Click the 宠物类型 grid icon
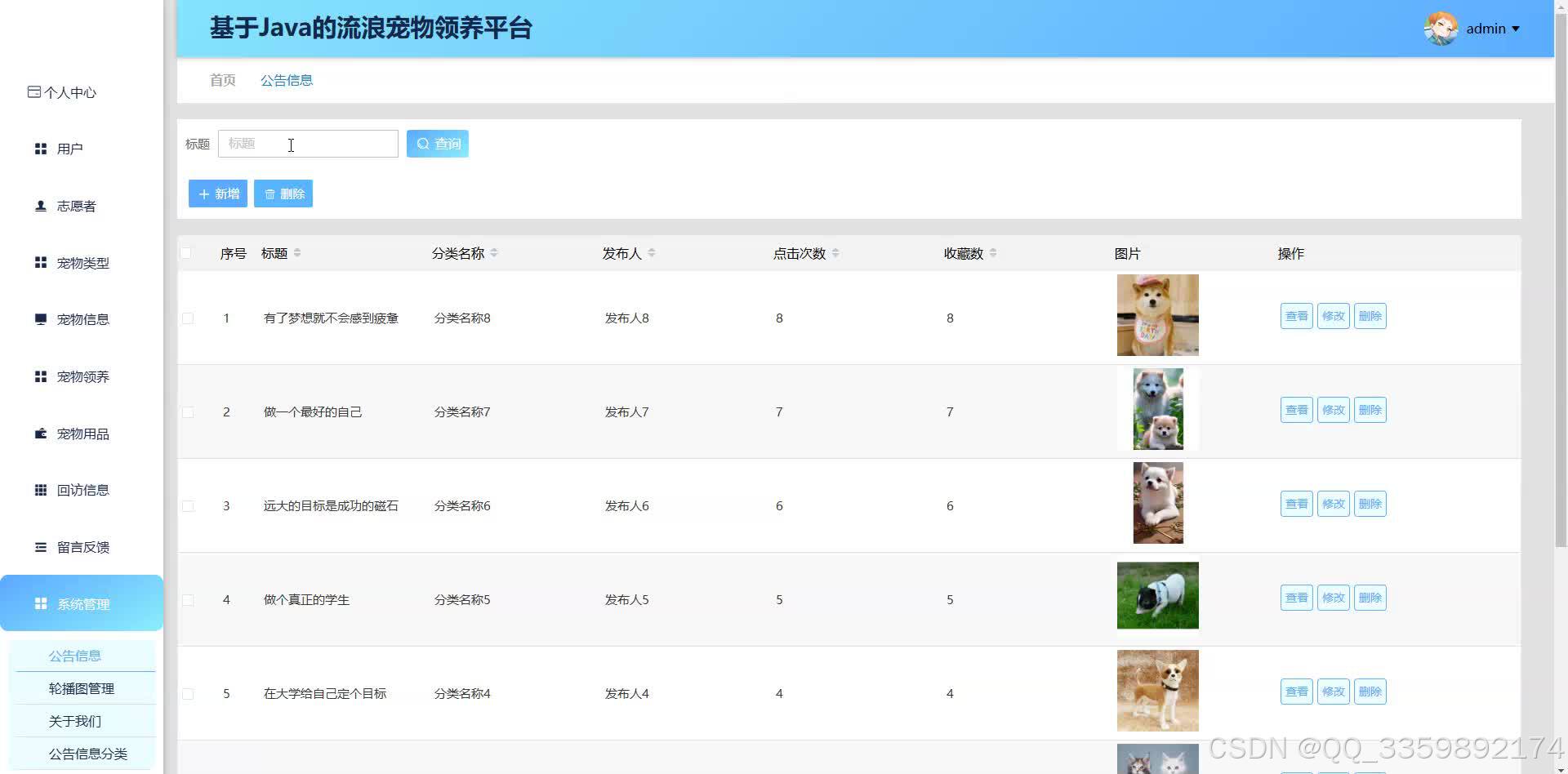 point(40,262)
